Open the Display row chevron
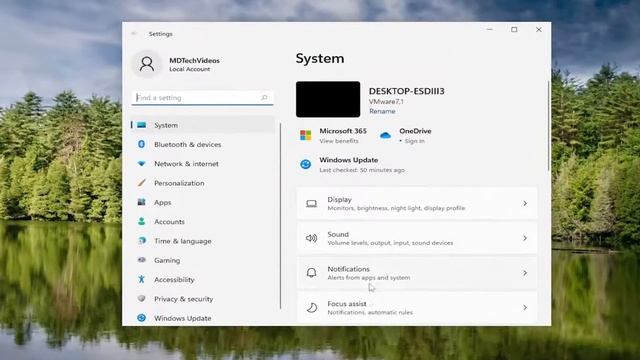Viewport: 640px width, 360px height. (x=525, y=203)
